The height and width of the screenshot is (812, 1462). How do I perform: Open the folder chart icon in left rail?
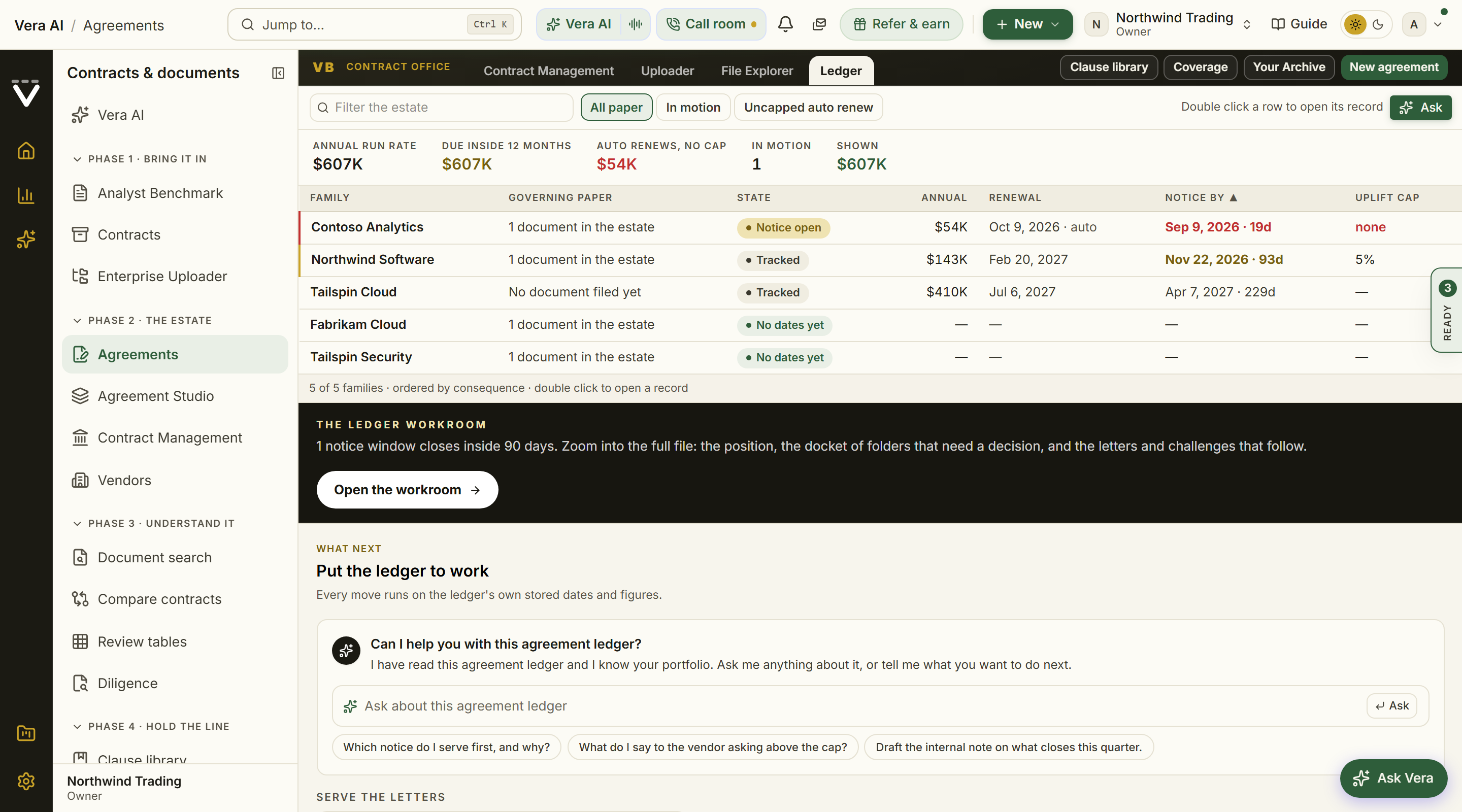click(x=26, y=733)
